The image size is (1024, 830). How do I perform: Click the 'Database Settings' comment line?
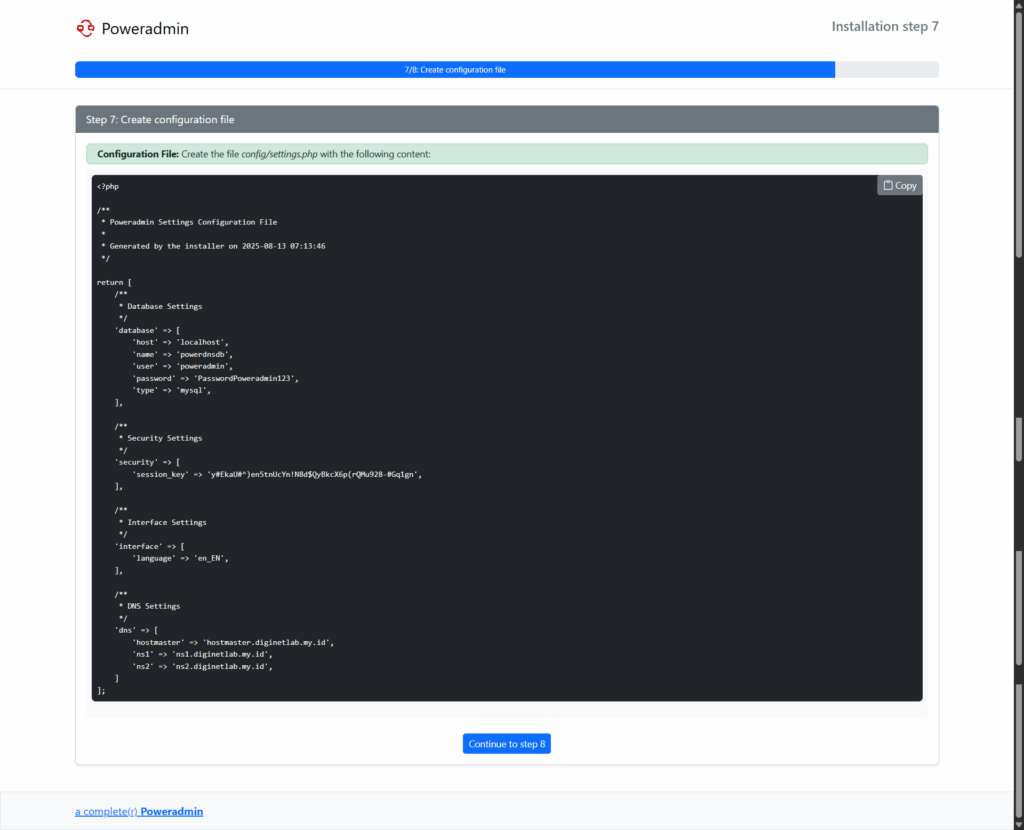161,306
